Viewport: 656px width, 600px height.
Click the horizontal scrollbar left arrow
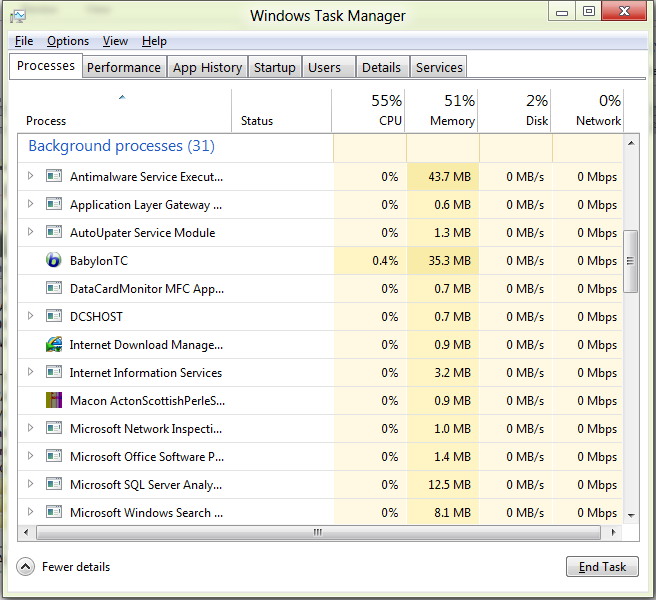26,533
